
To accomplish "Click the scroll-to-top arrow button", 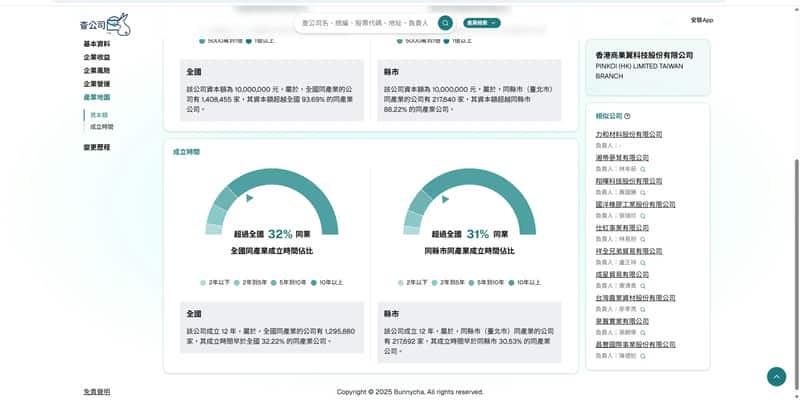I will click(776, 377).
